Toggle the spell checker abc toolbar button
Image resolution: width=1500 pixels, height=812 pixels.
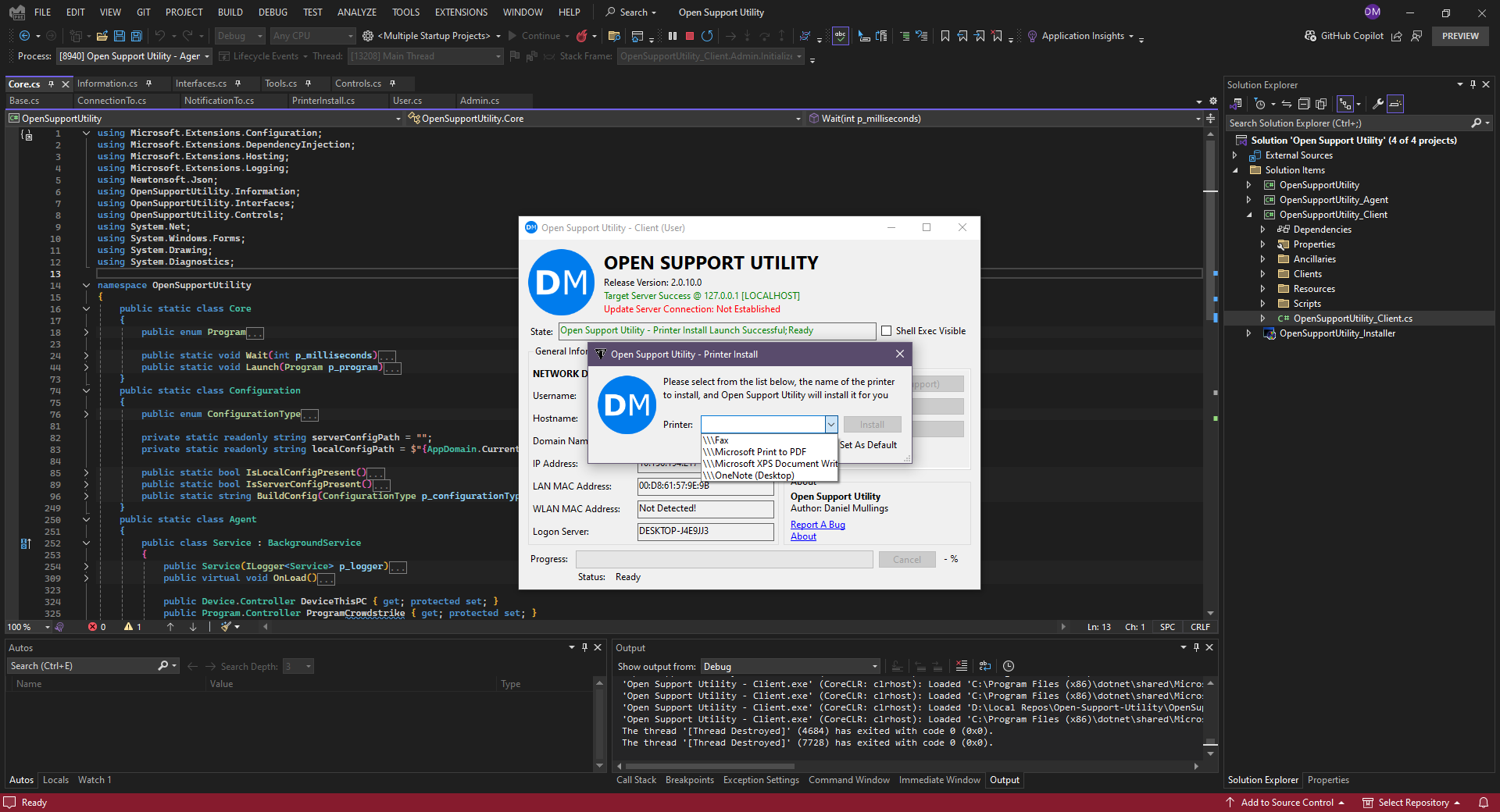tap(841, 36)
